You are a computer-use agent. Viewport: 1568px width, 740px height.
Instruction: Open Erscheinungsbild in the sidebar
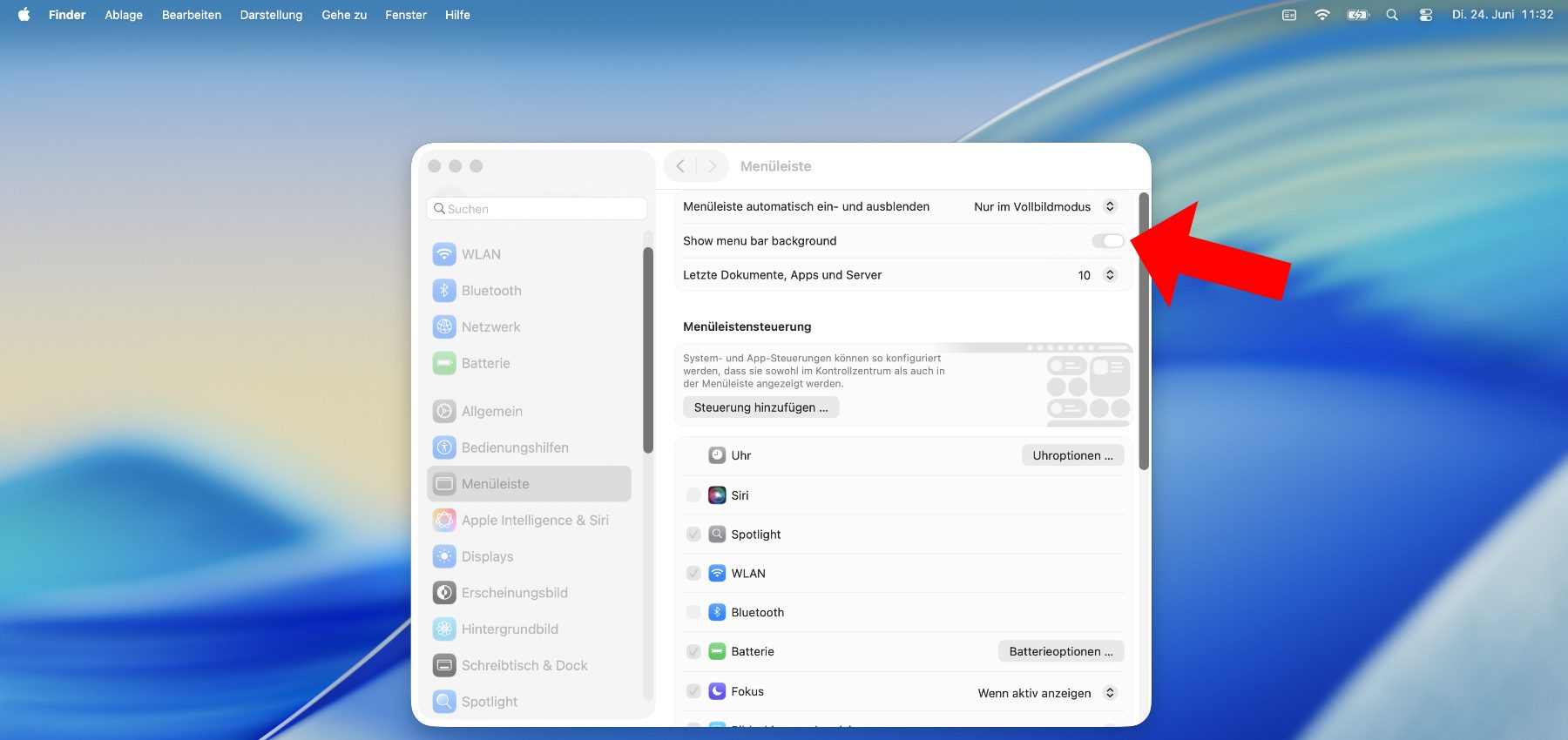pos(514,593)
